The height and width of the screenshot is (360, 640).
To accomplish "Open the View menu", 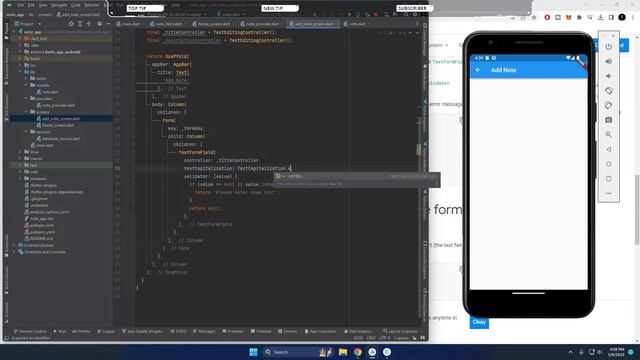I will tap(43, 5).
